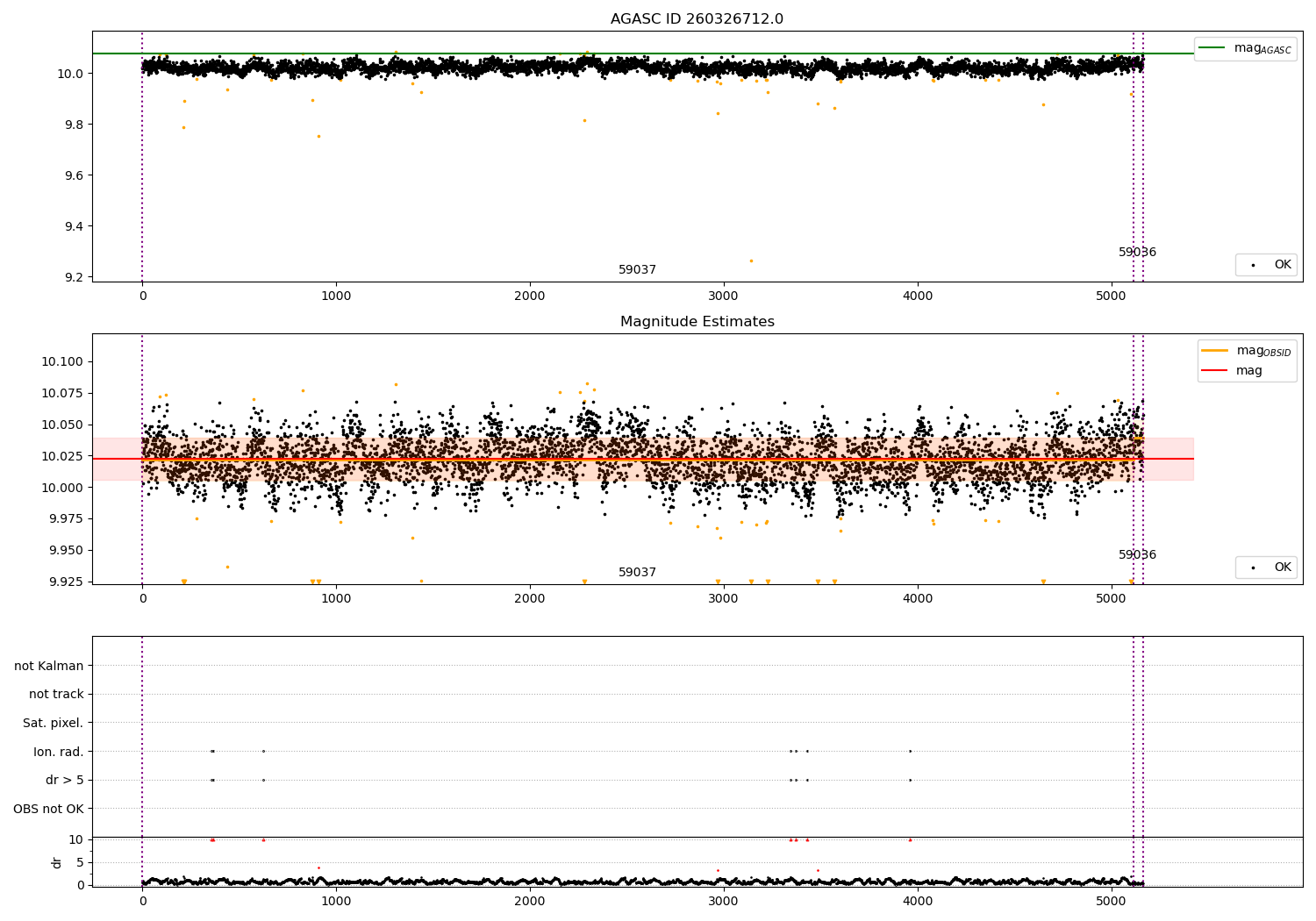Click the 'Ion. rad.' row label

(x=59, y=752)
